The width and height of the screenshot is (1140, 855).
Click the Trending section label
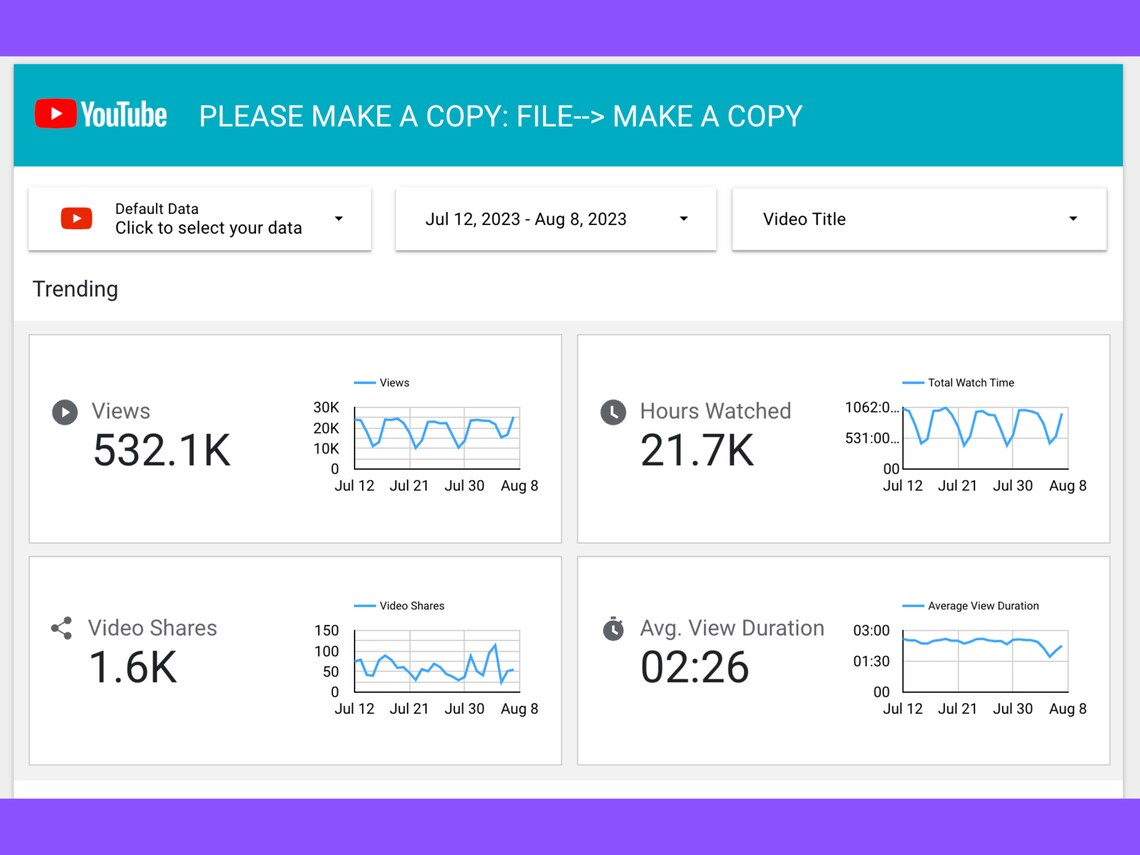[75, 289]
